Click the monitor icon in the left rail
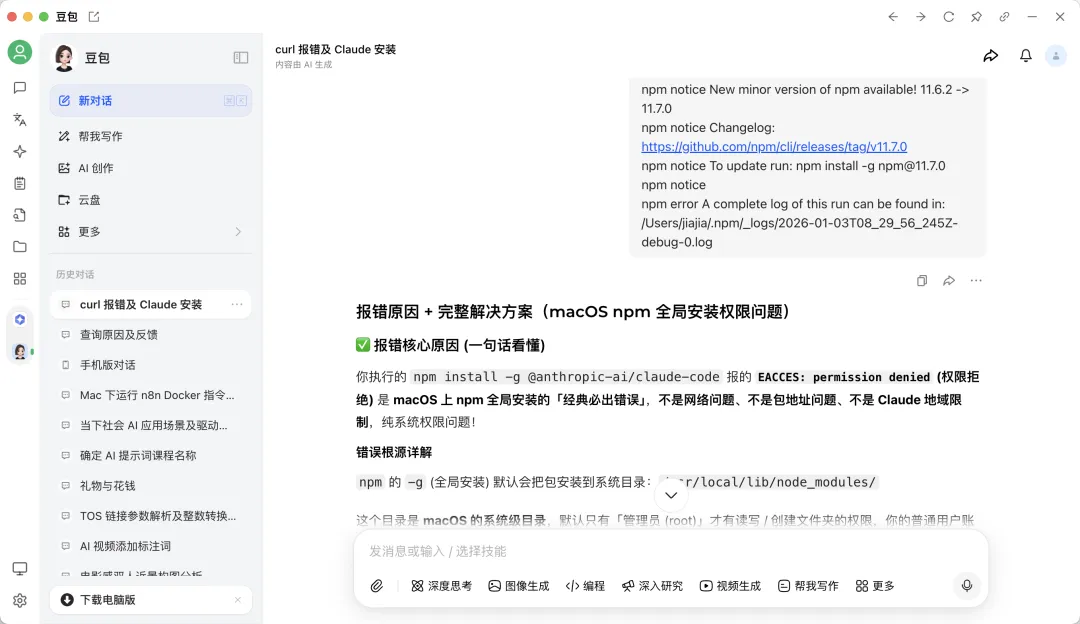Screen dimensions: 1080x624 pyautogui.click(x=20, y=569)
